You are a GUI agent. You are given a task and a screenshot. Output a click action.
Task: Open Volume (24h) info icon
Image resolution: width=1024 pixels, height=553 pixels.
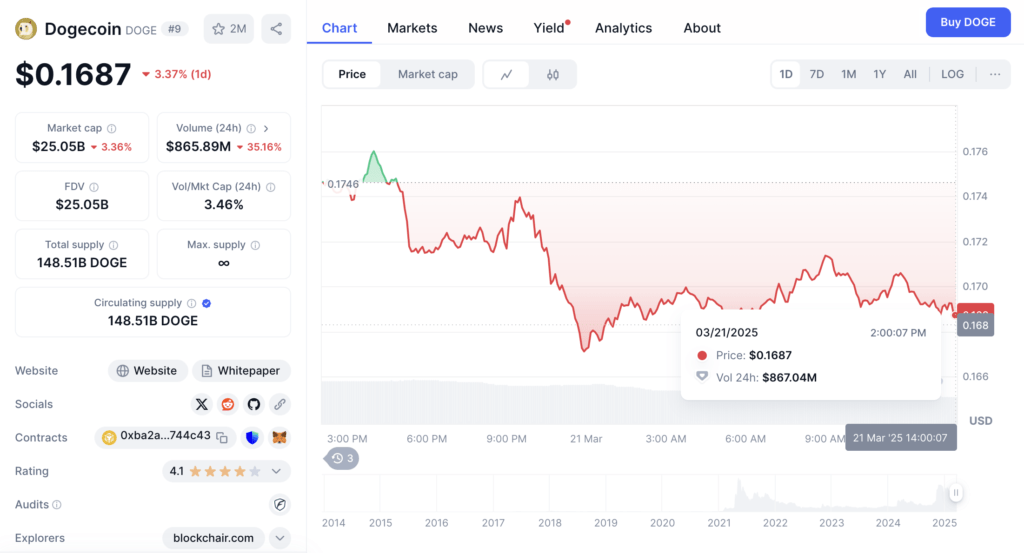pos(251,129)
